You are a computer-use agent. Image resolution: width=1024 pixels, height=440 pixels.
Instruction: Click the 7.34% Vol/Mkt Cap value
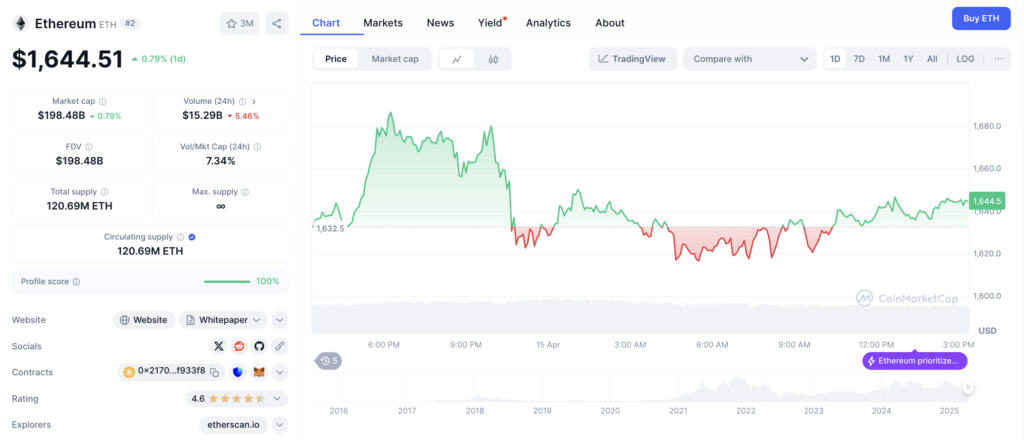coord(220,161)
